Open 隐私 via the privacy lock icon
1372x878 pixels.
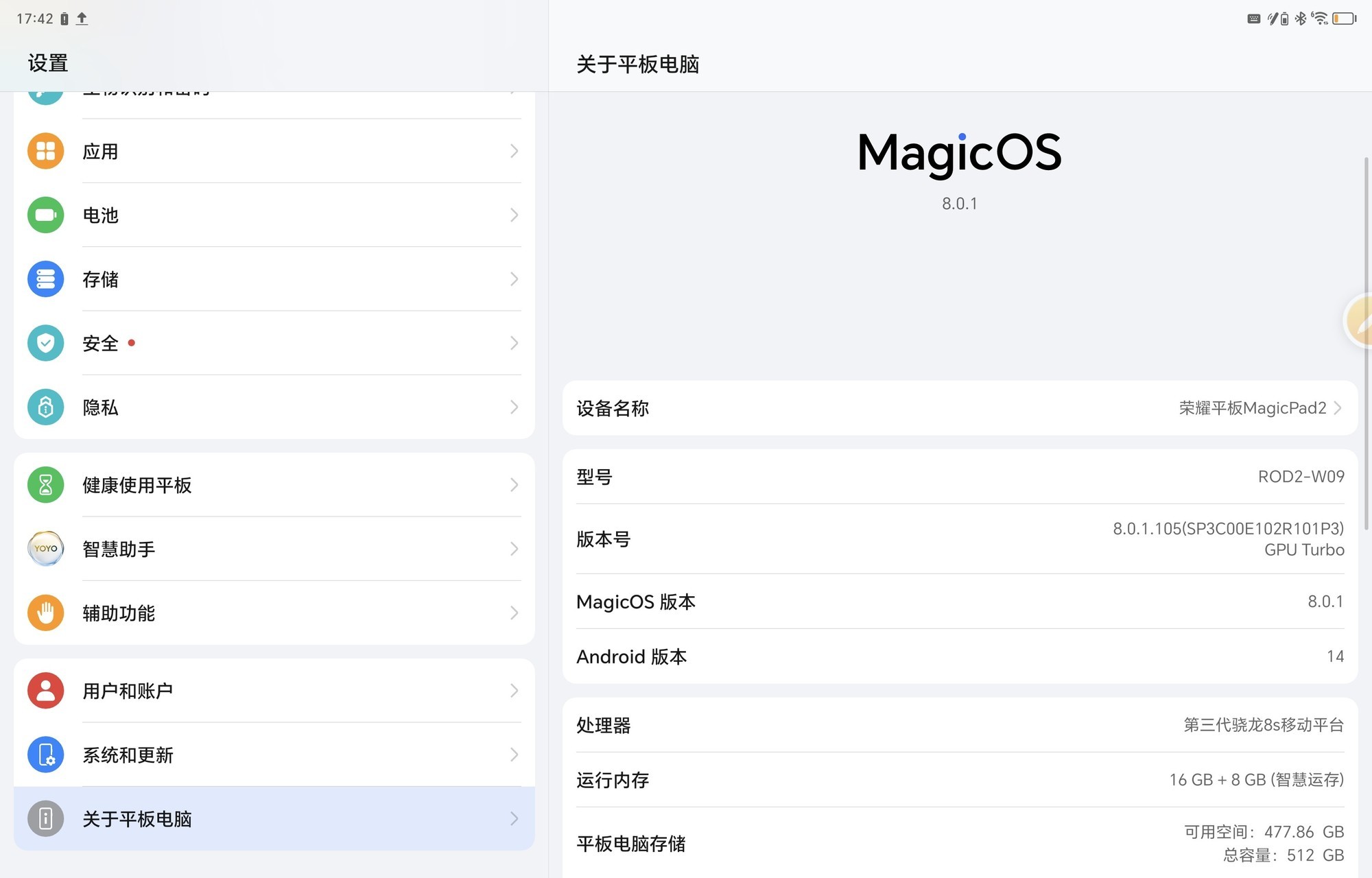click(45, 407)
